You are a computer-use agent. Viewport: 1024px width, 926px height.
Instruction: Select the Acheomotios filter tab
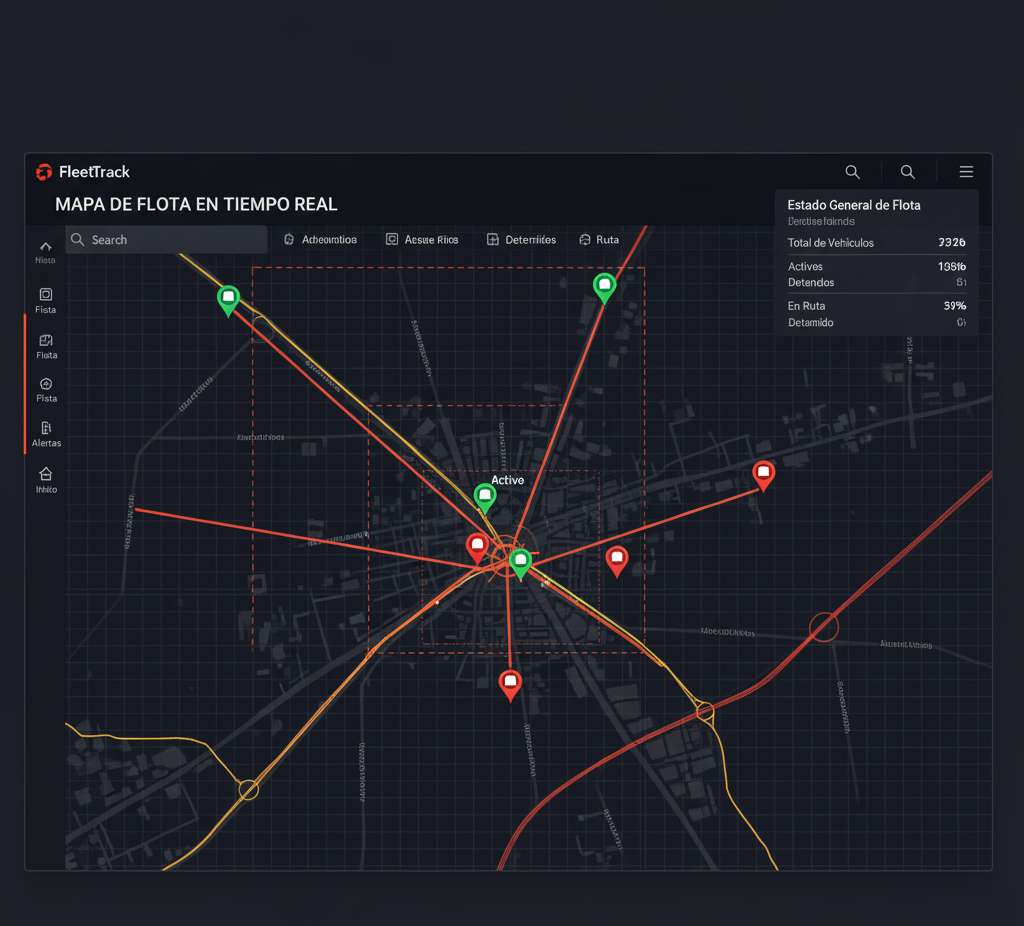tap(320, 240)
